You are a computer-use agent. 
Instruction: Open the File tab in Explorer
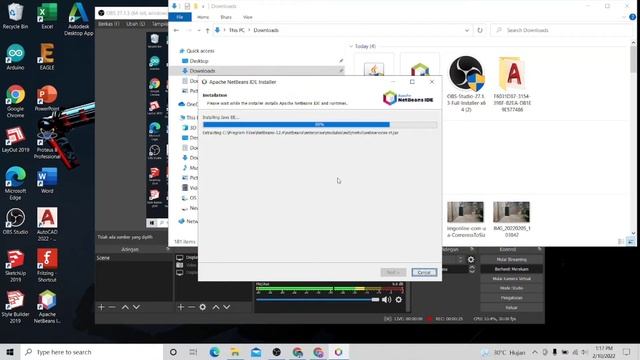coord(180,17)
